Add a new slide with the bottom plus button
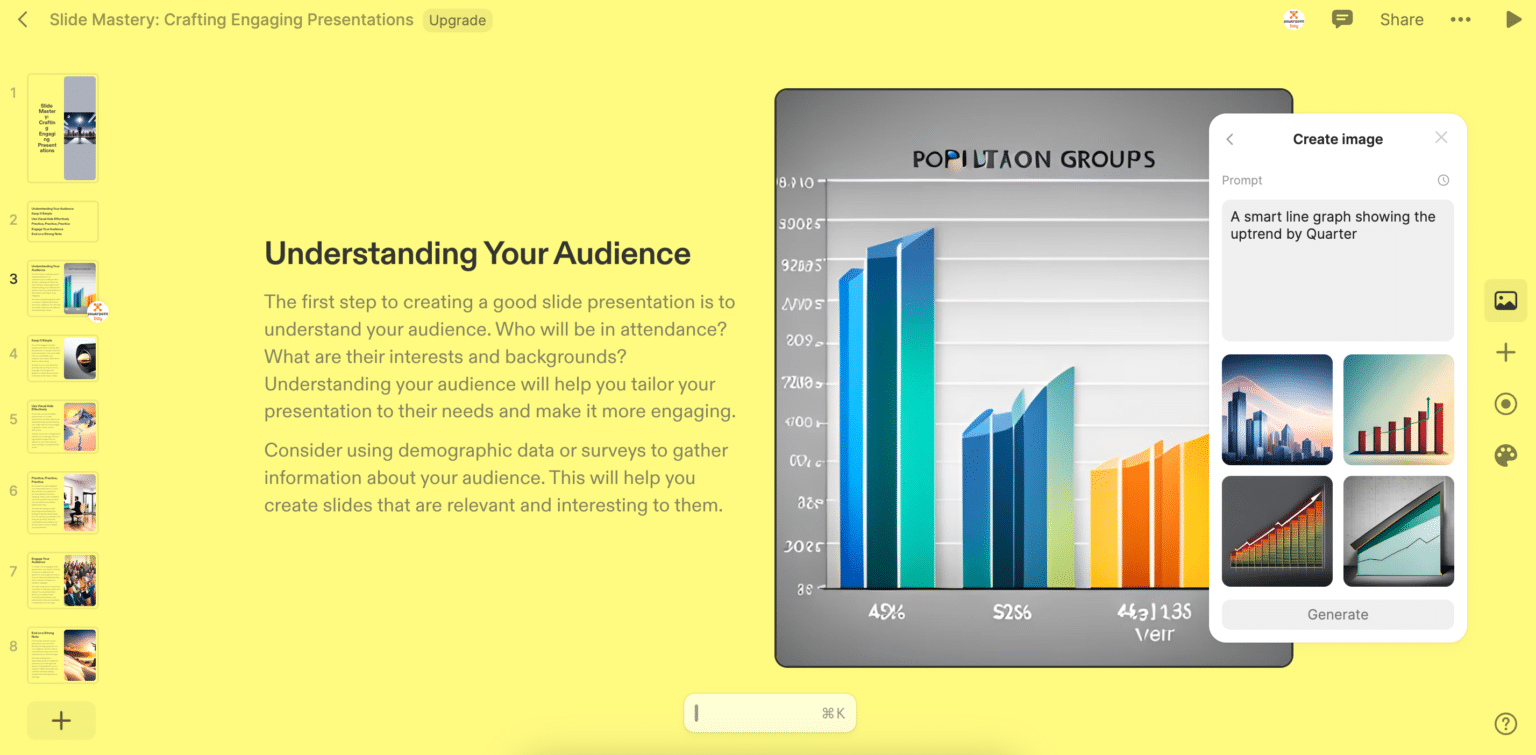 point(61,720)
